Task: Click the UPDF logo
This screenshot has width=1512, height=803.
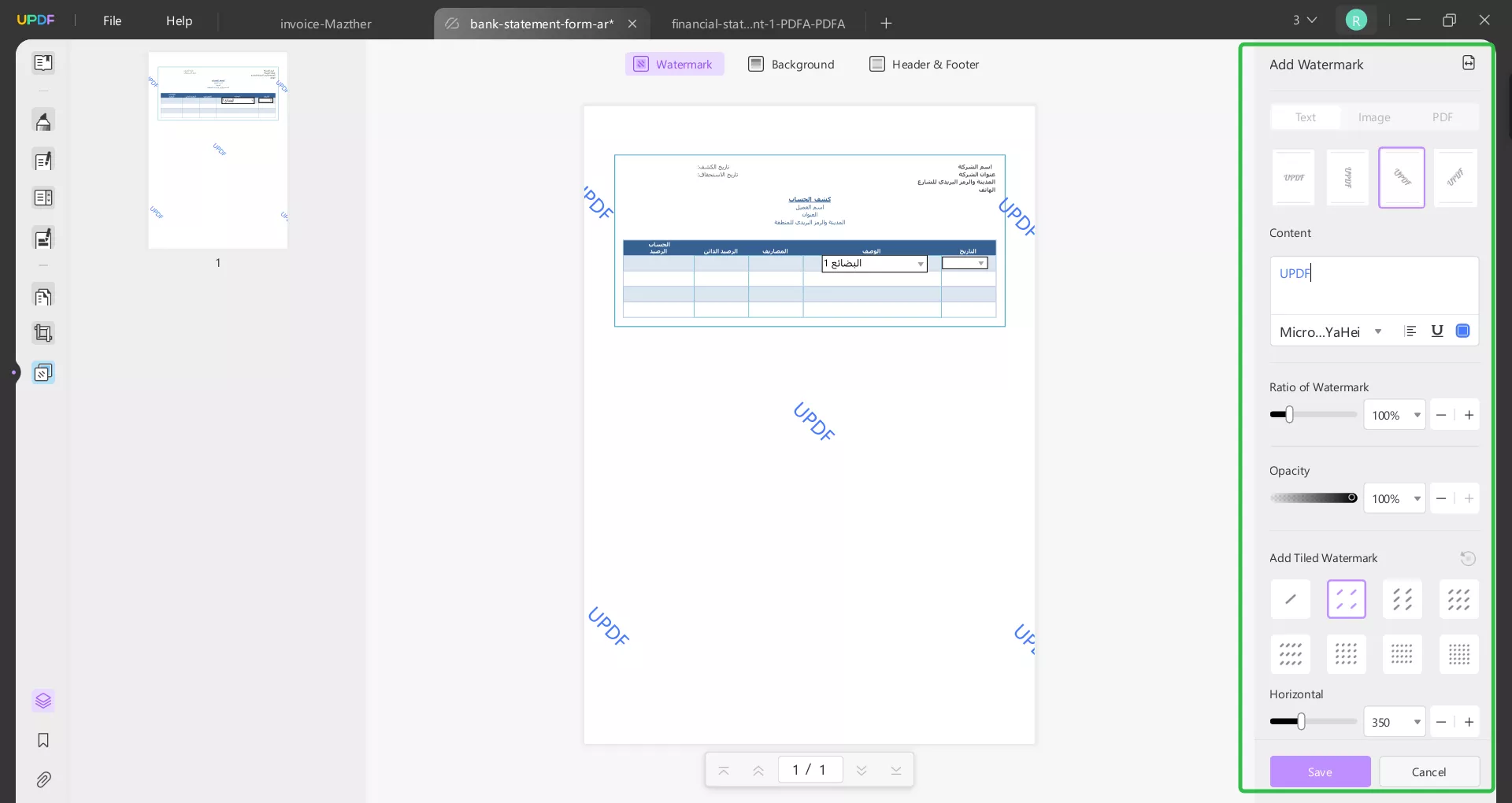Action: click(36, 20)
